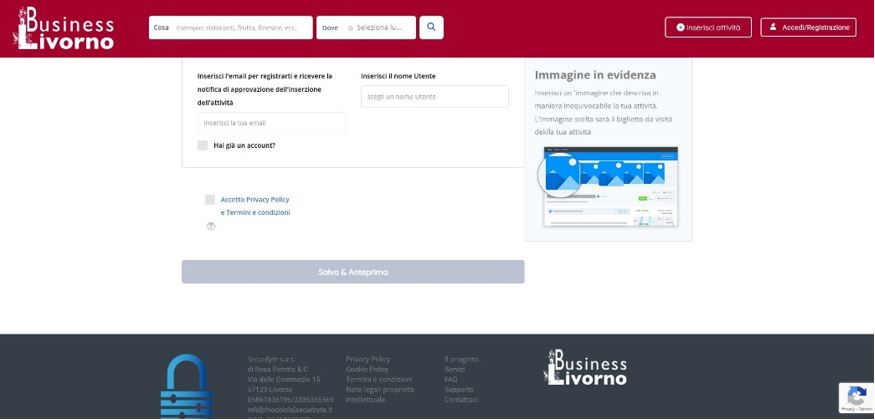Viewport: 875px width, 420px height.
Task: Click the Business Livorno footer logo
Action: pyautogui.click(x=586, y=368)
